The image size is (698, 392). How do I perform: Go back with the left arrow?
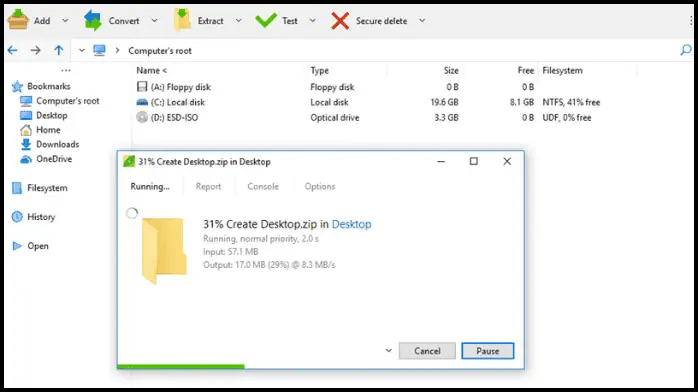(12, 50)
